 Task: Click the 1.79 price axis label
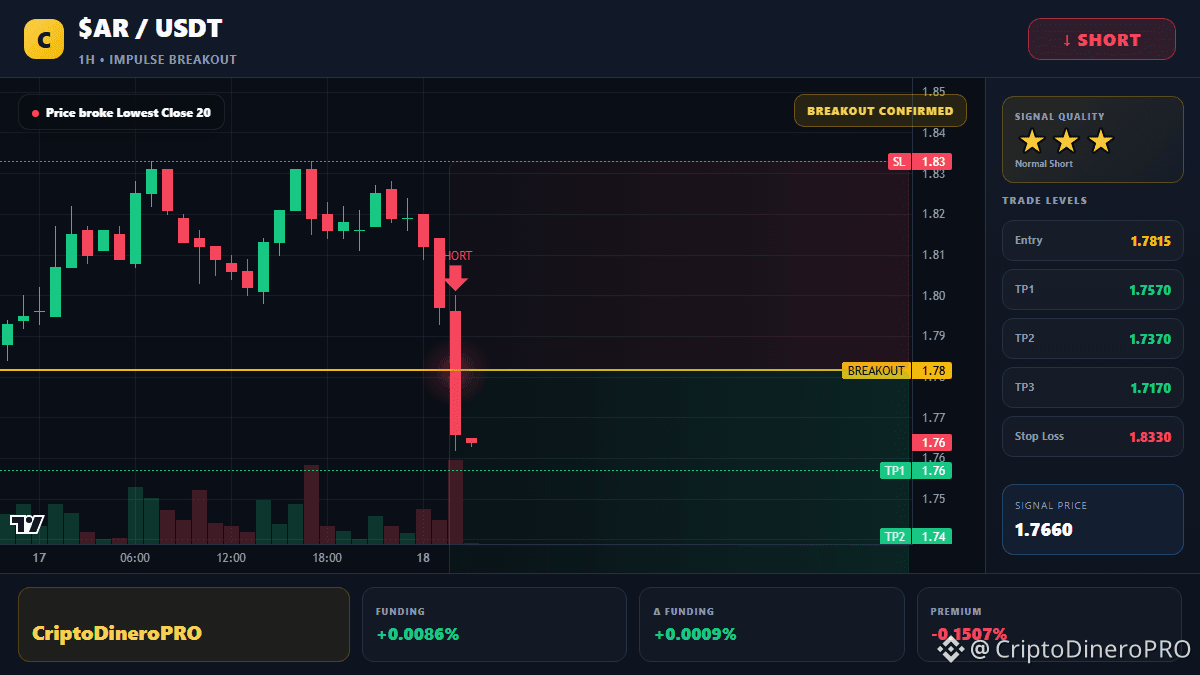(x=934, y=336)
